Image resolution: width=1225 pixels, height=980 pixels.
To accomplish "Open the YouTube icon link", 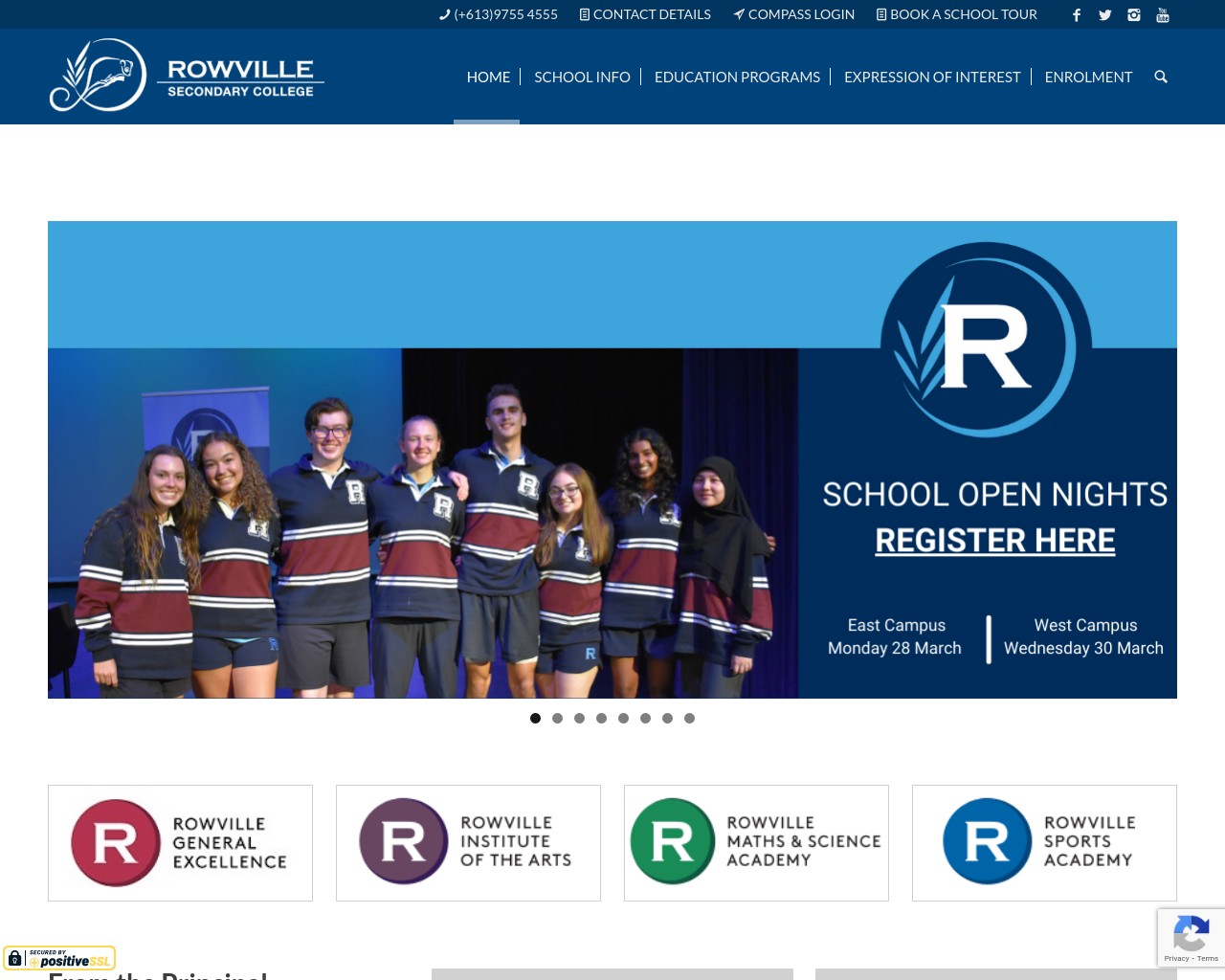I will 1163,14.
